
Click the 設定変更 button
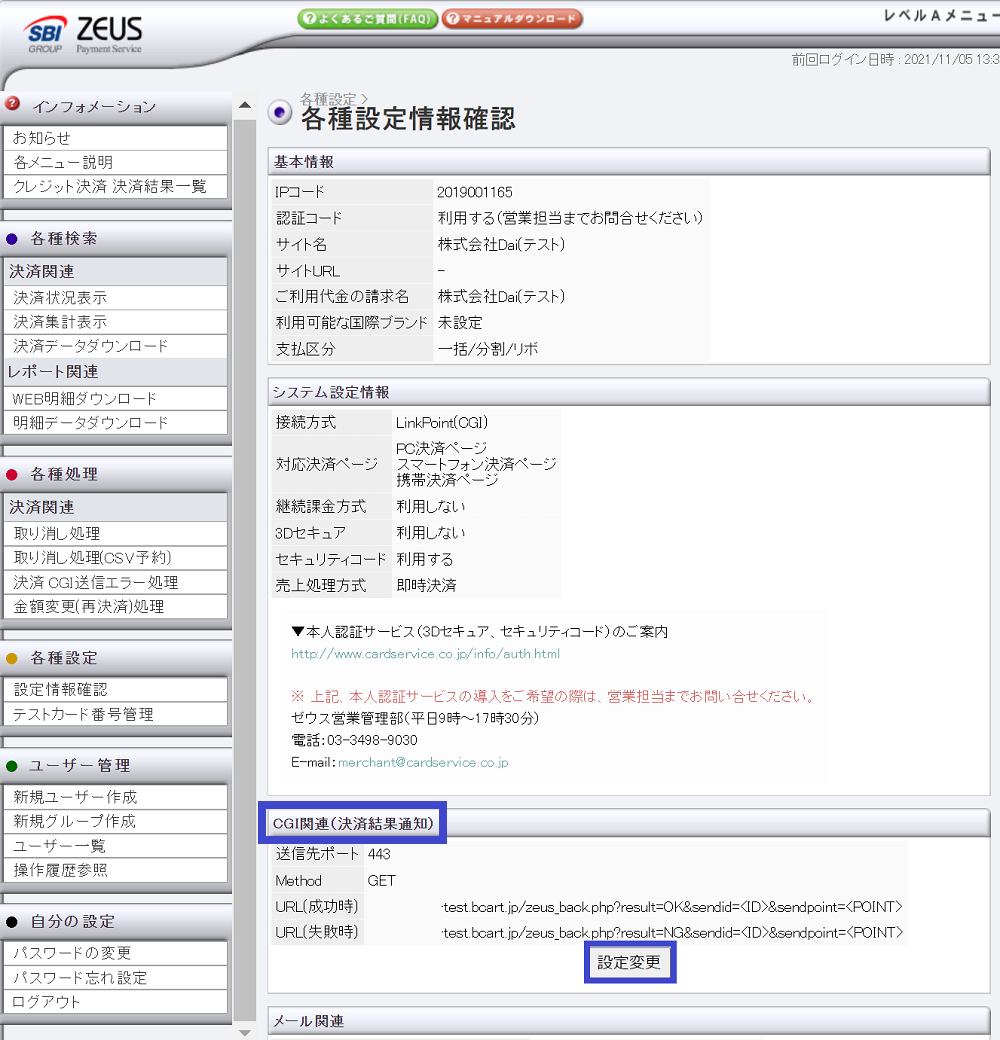629,962
